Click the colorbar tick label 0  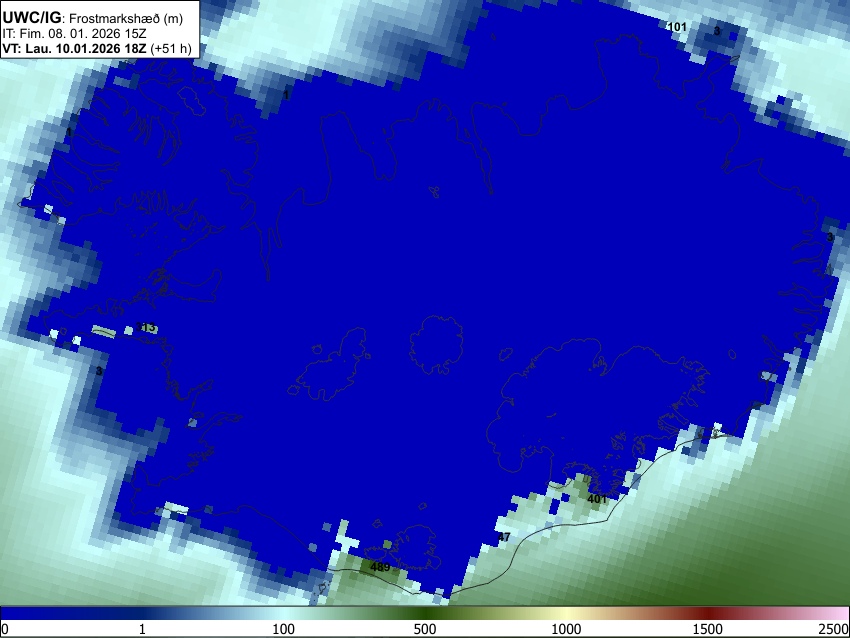point(5,629)
